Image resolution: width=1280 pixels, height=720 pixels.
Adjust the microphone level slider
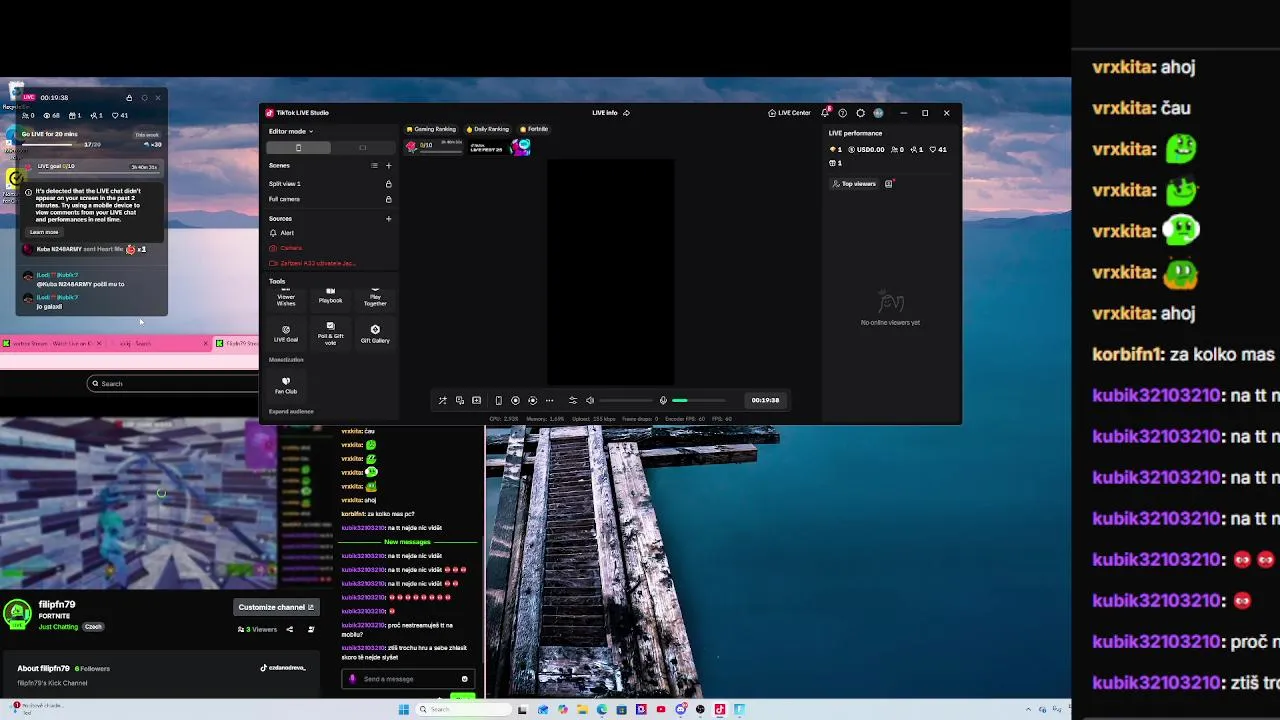(698, 400)
